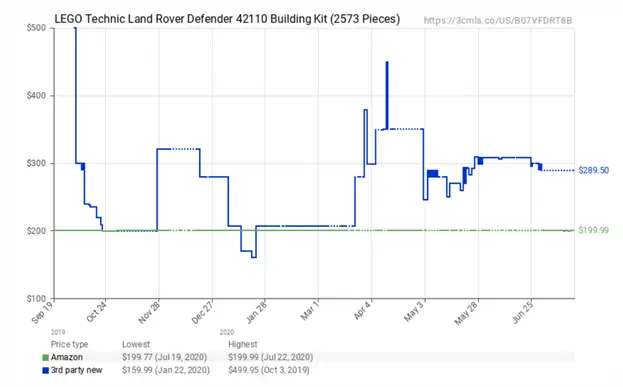Screen dimensions: 623x387
Task: Click the $100 y-axis label
Action: pos(36,298)
